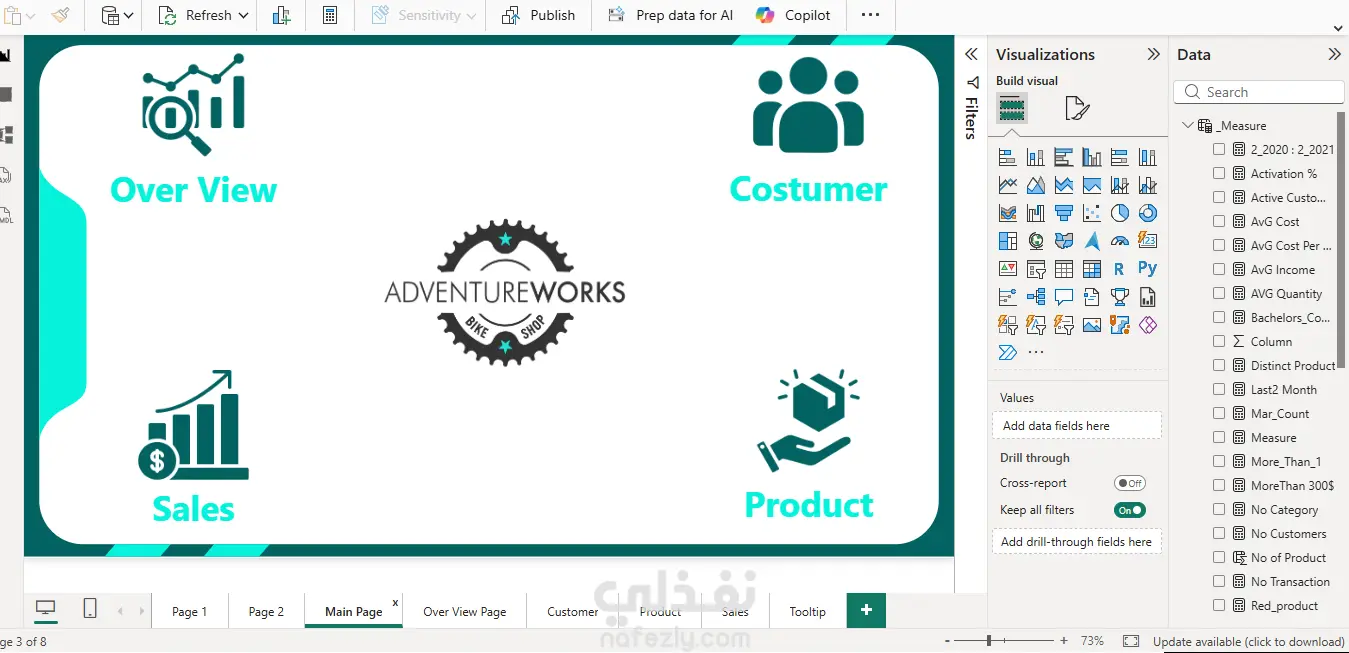Click the zoom slider handle
The width and height of the screenshot is (1349, 653).
click(989, 640)
